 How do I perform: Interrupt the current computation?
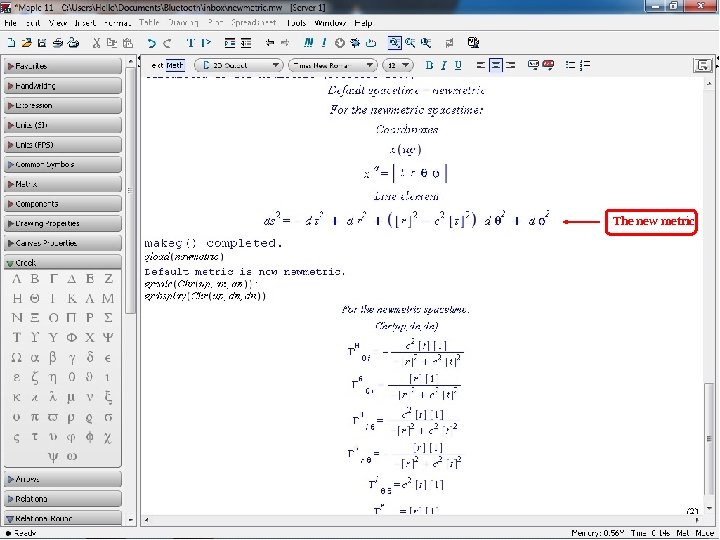(339, 43)
